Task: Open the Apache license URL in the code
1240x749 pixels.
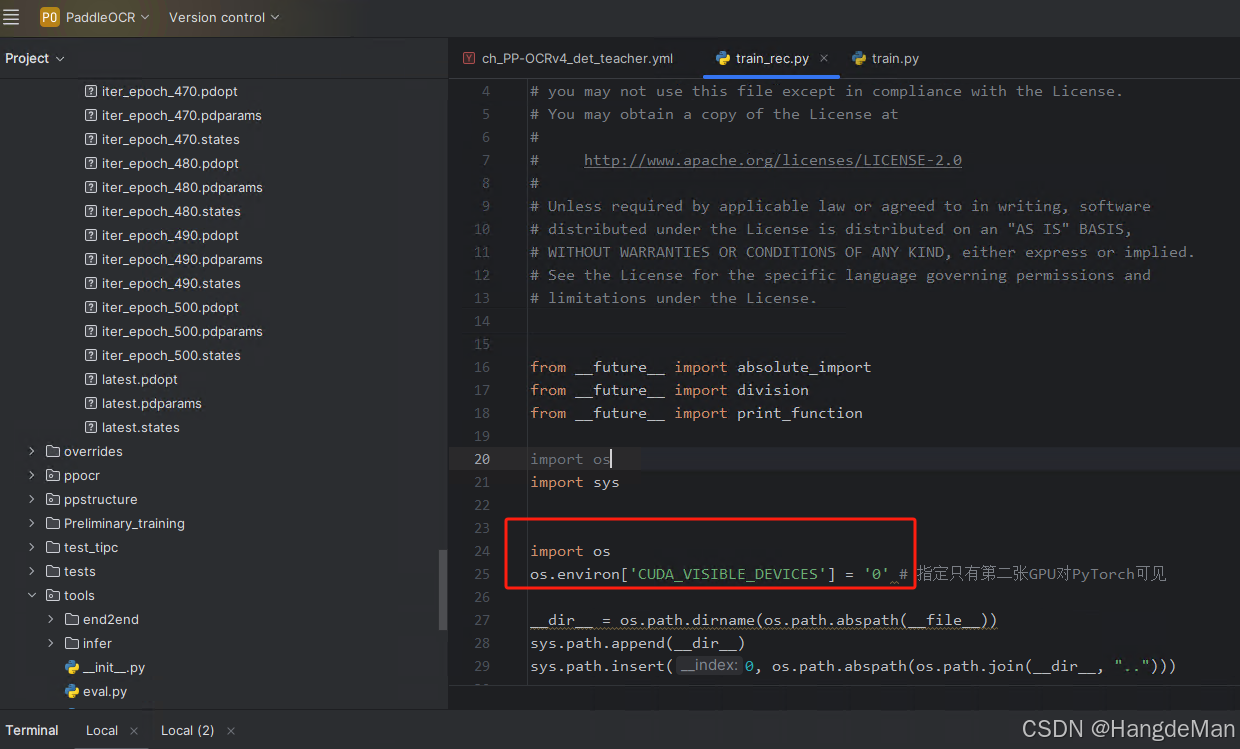Action: coord(772,159)
